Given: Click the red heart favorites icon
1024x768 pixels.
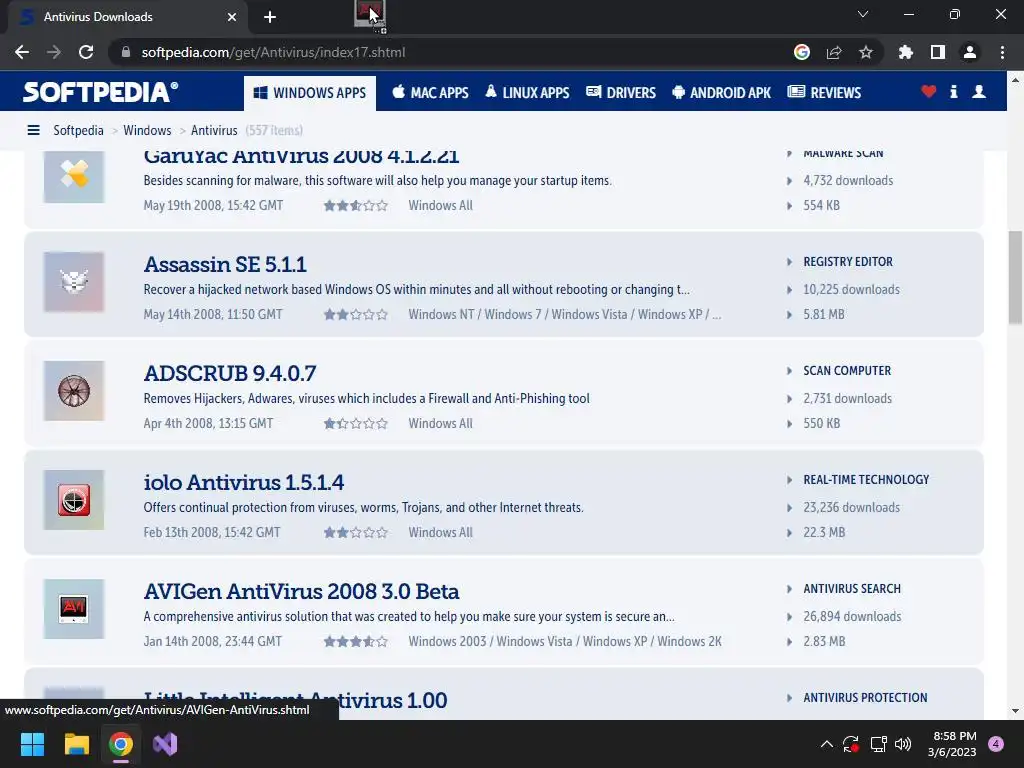Looking at the screenshot, I should click(x=929, y=91).
